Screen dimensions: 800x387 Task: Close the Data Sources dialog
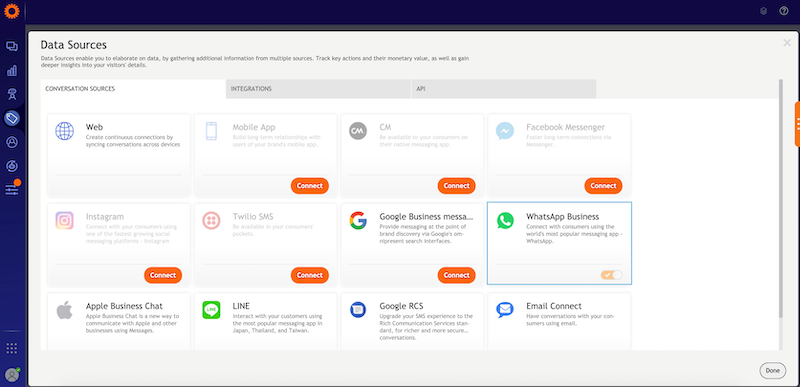[787, 43]
